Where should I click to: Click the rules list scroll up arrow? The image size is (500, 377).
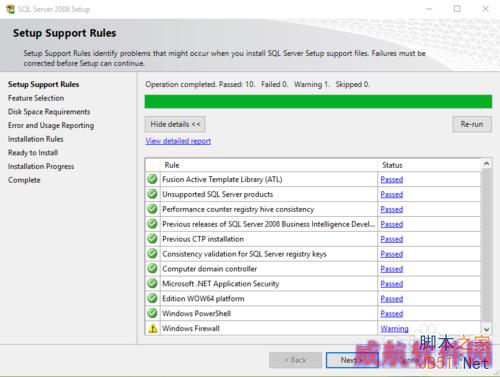click(x=486, y=163)
